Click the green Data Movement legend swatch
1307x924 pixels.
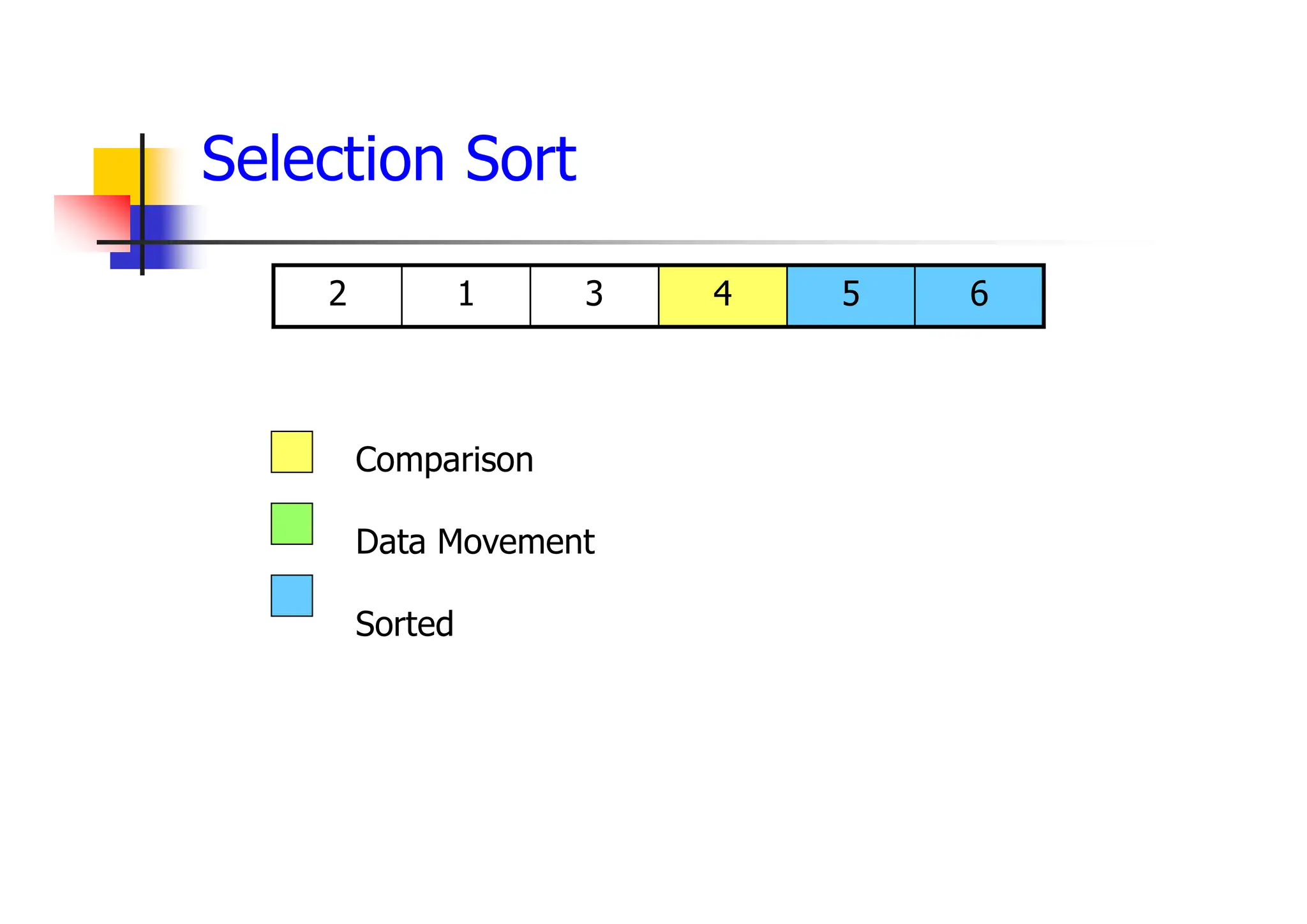(x=292, y=524)
